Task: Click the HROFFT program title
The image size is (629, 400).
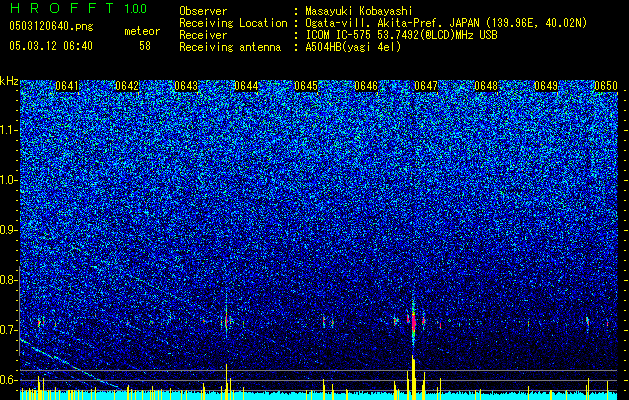Action: point(62,9)
